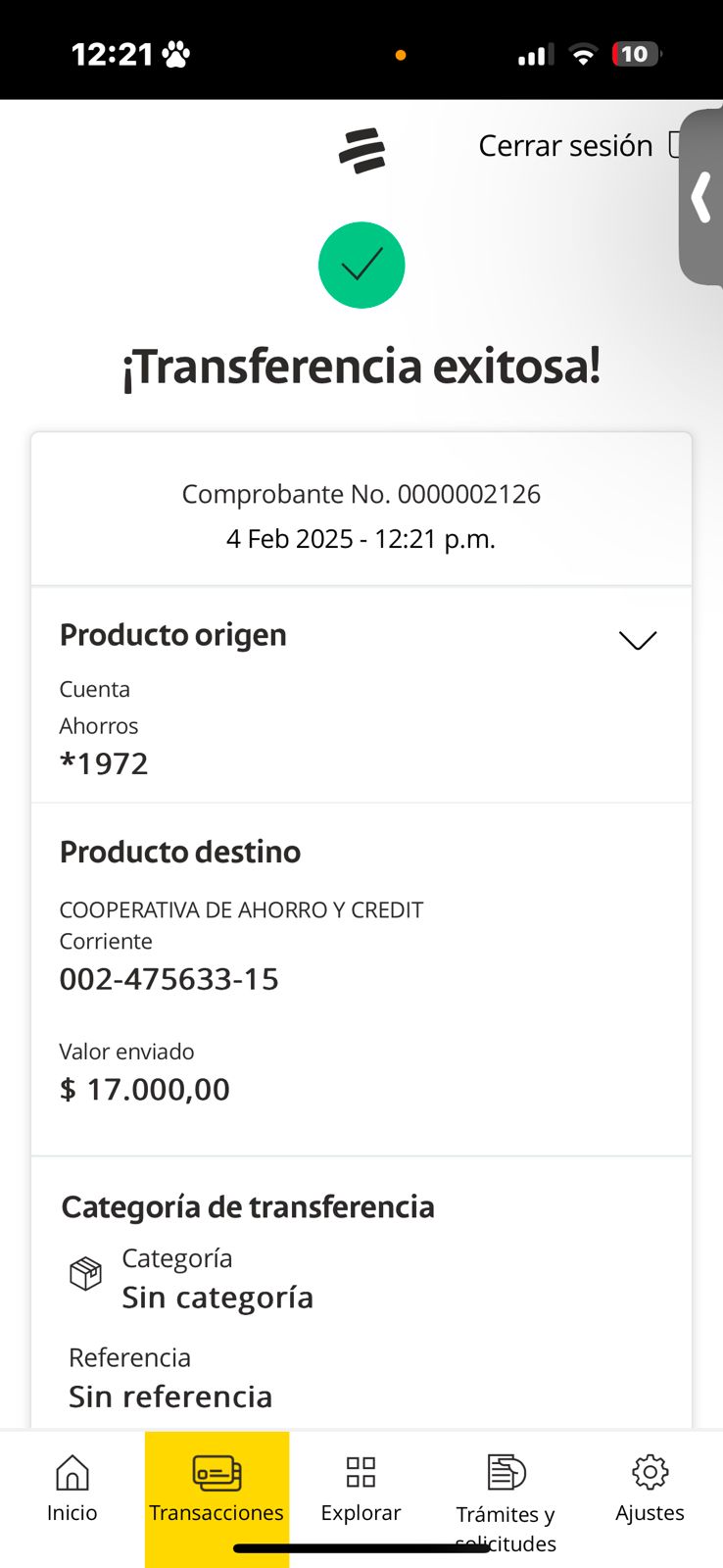
Task: Go to the Inicio tab label
Action: pos(72,1513)
